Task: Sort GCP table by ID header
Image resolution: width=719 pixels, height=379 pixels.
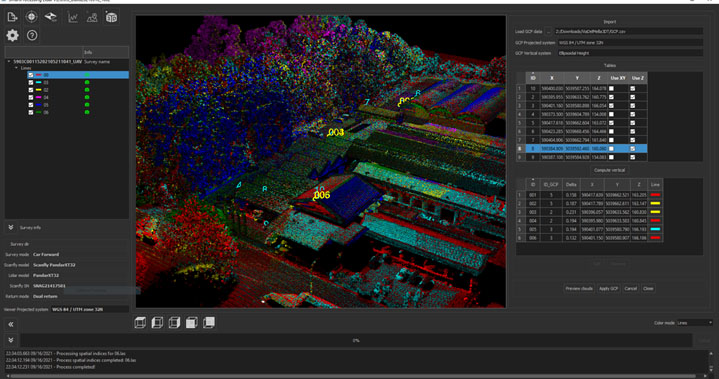Action: click(x=533, y=78)
